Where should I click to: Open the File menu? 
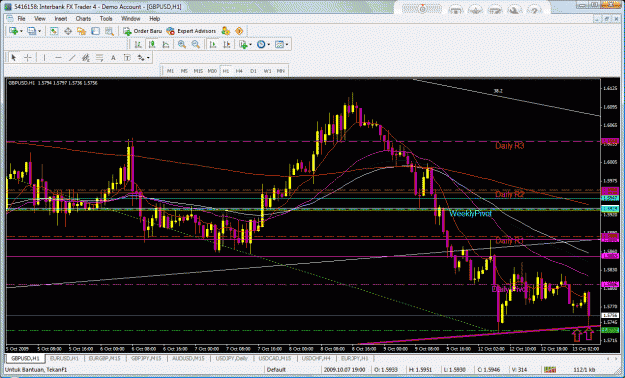coord(21,19)
